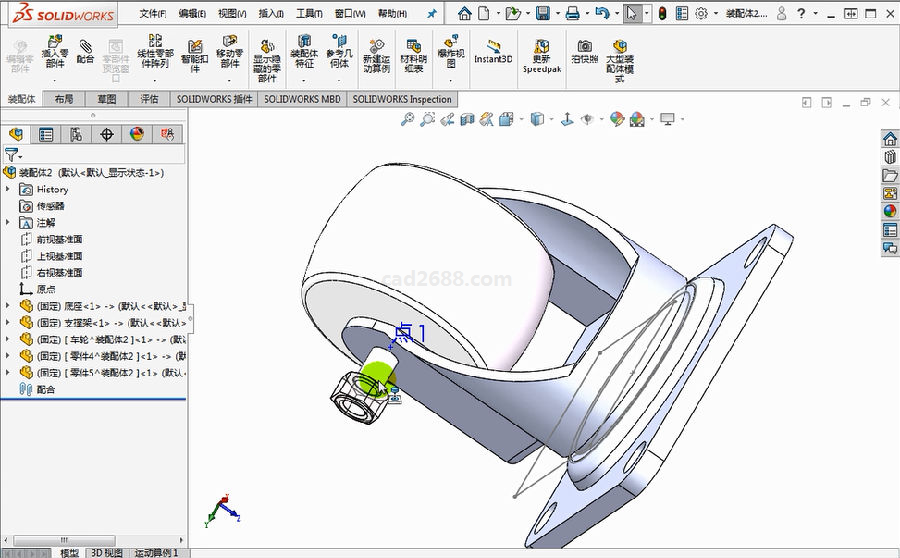This screenshot has width=900, height=558.
Task: Click the 配合 (Mate) paperclip tool
Action: [85, 52]
